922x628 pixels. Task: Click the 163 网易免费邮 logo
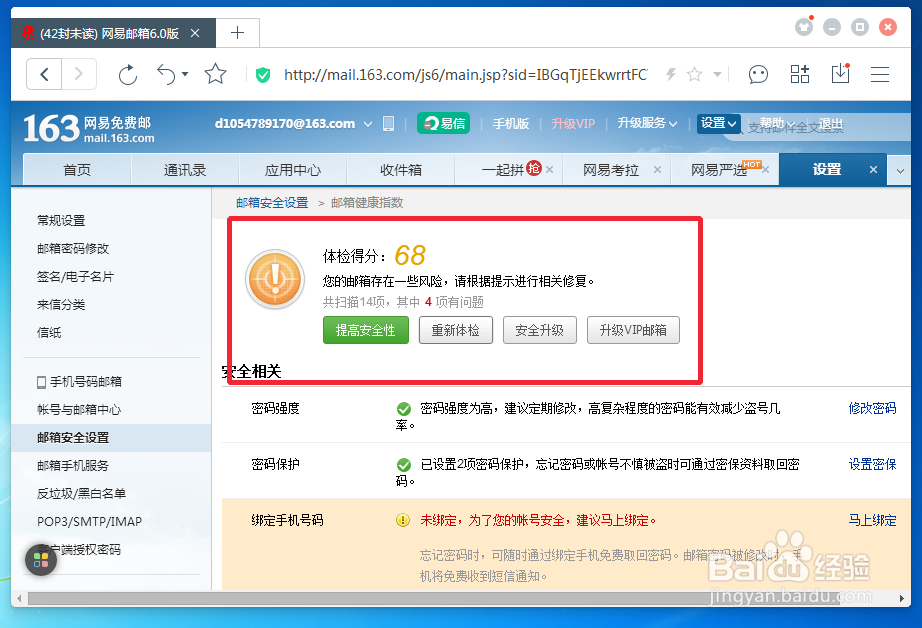tap(89, 128)
